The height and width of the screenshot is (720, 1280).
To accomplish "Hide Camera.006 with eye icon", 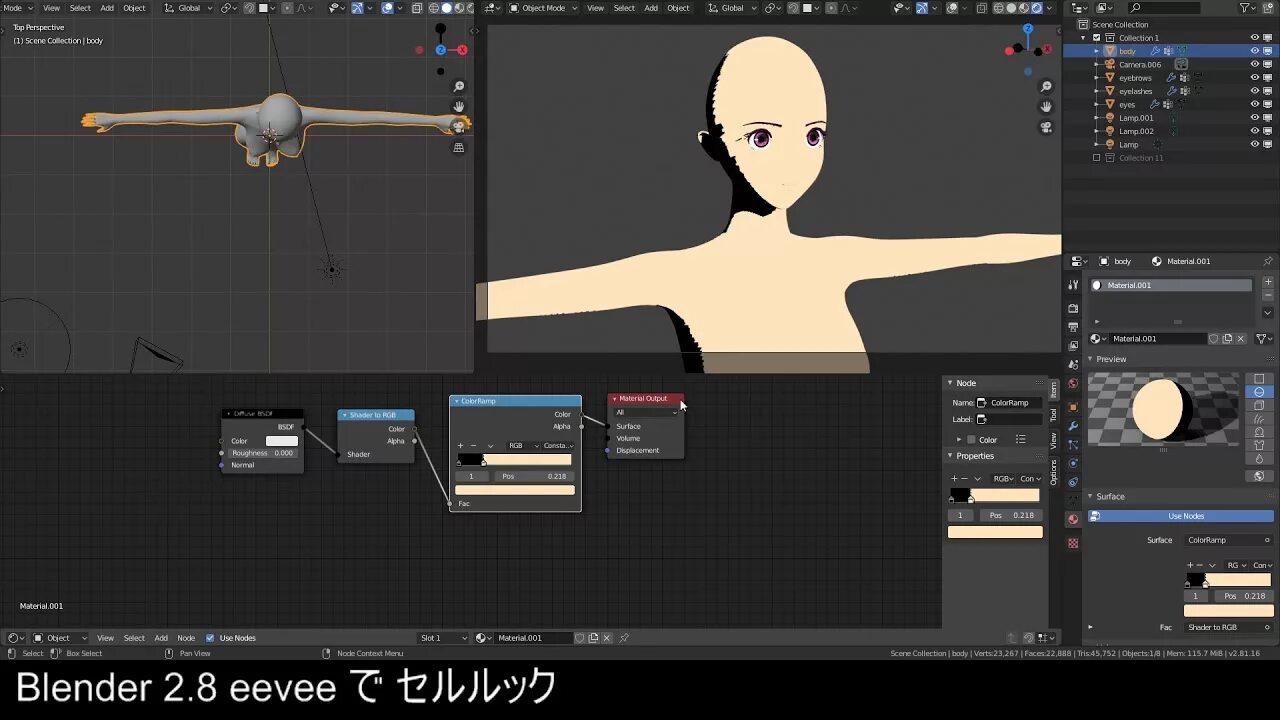I will pyautogui.click(x=1255, y=64).
